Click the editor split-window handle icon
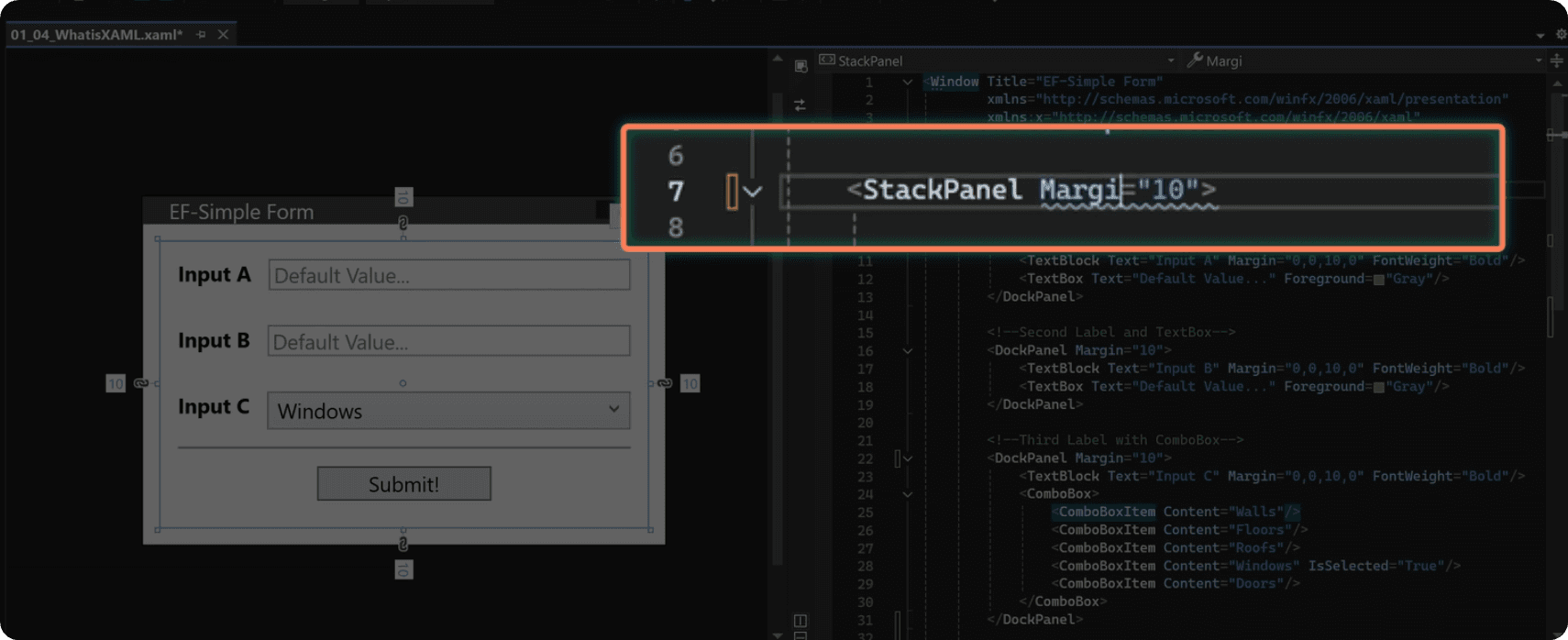Screen dimensions: 1568x640 pyautogui.click(x=1556, y=61)
